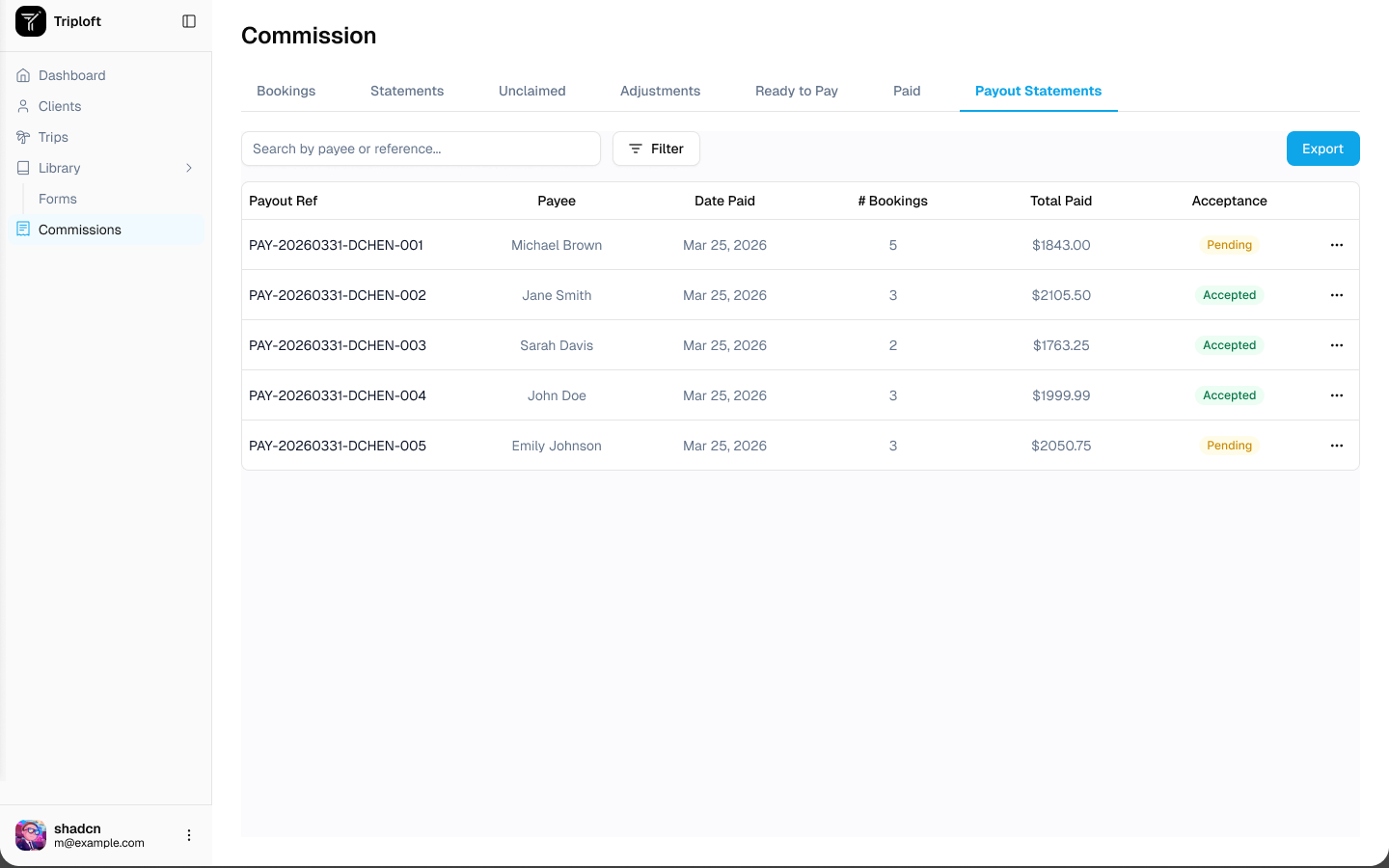Open the Dashboard home icon
1389x868 pixels.
pyautogui.click(x=23, y=75)
